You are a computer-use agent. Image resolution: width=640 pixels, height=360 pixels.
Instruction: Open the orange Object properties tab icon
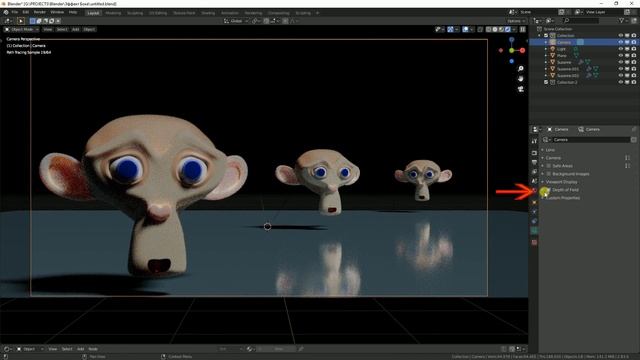pyautogui.click(x=534, y=202)
